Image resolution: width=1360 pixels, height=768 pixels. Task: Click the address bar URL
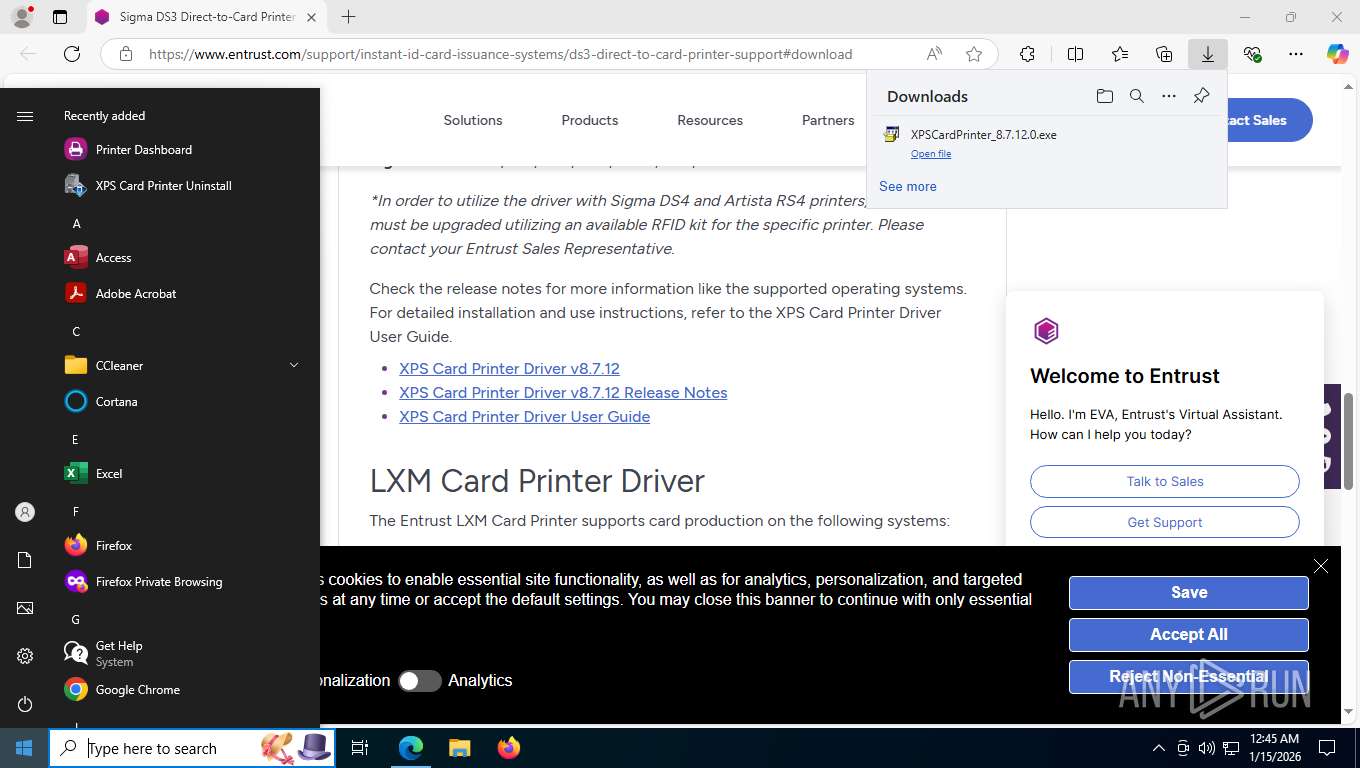(x=500, y=54)
